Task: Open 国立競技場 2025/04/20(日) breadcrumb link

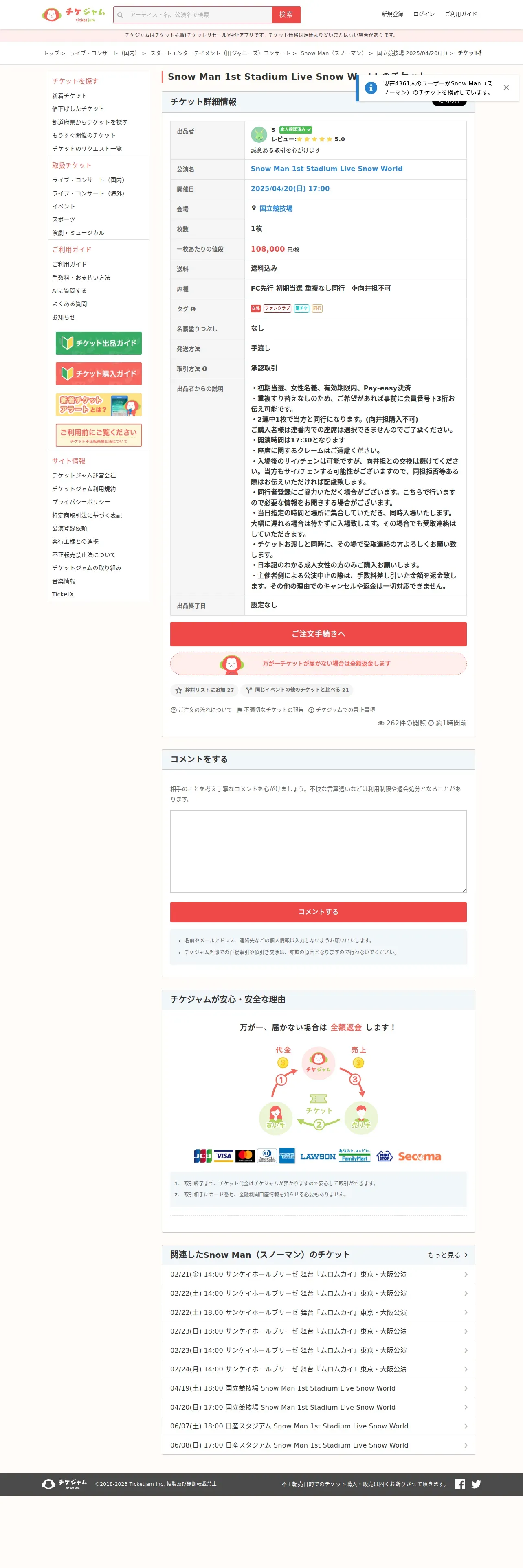Action: point(411,54)
